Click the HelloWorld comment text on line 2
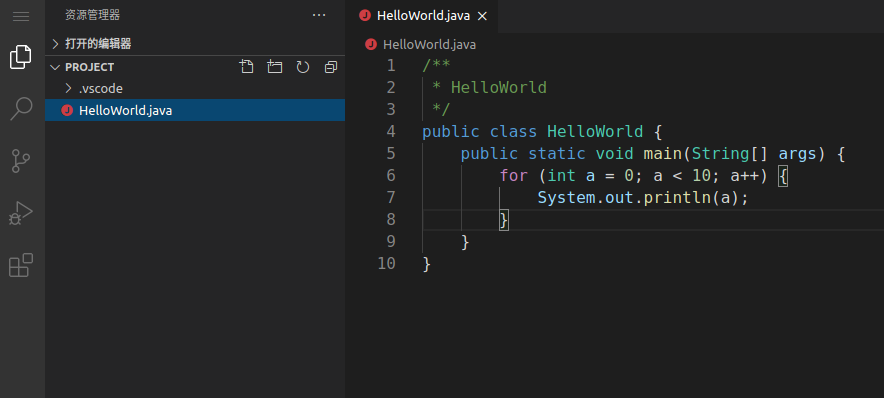 pos(499,87)
